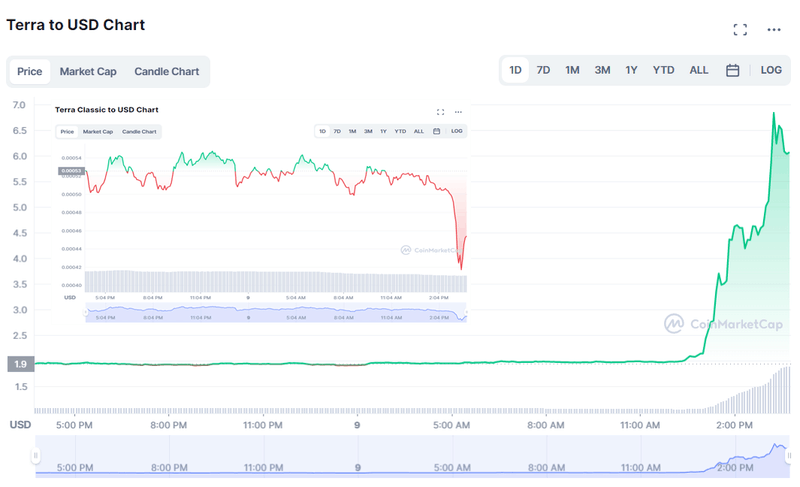Image resolution: width=800 pixels, height=487 pixels.
Task: Select the 7D time range in Terra chart
Action: pyautogui.click(x=543, y=70)
